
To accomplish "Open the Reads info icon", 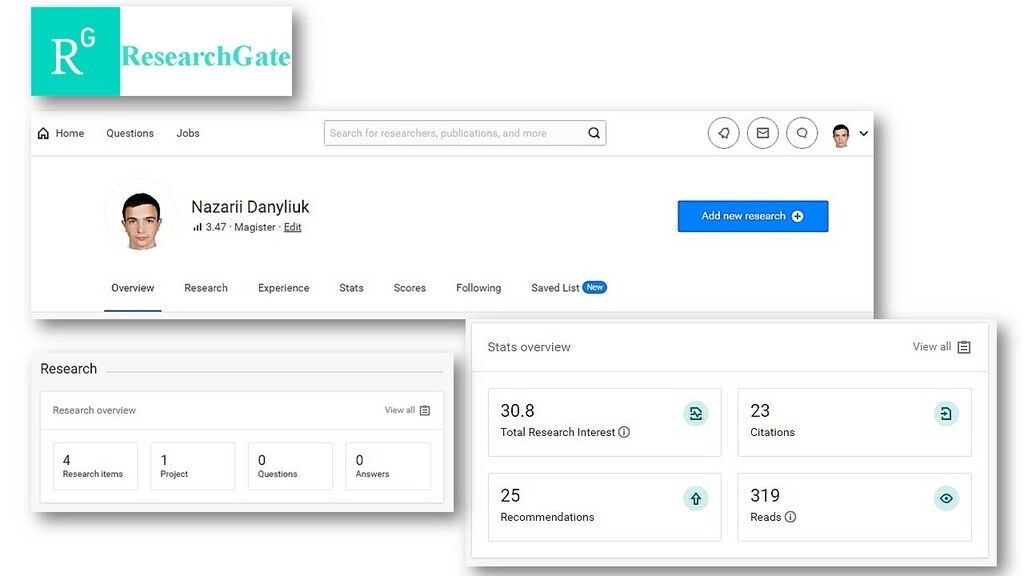I will [790, 517].
